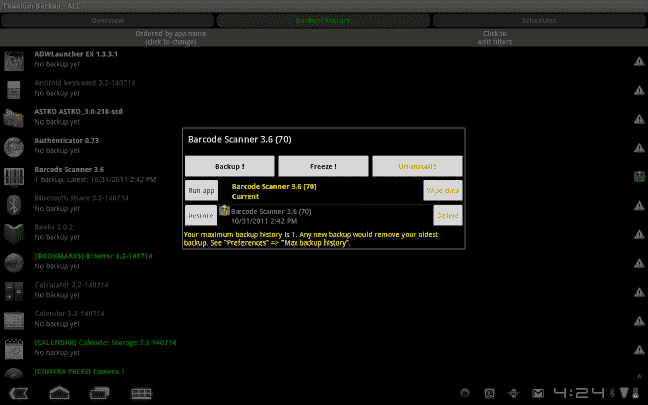Click the Gmail notification icon
The width and height of the screenshot is (648, 405).
pyautogui.click(x=538, y=393)
